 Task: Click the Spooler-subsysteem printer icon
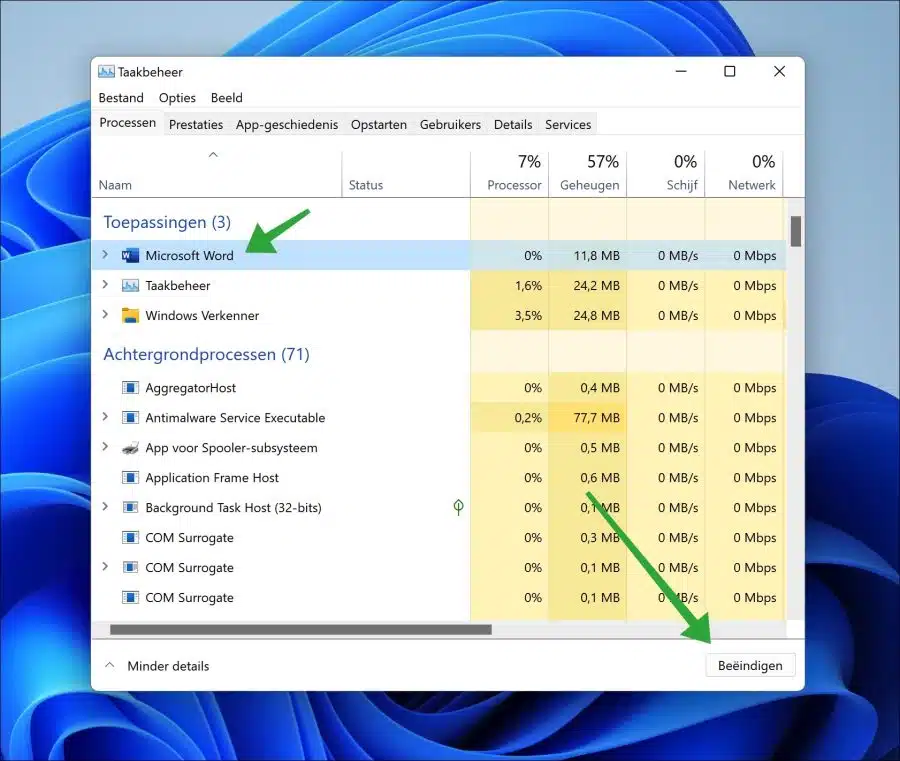click(x=130, y=448)
